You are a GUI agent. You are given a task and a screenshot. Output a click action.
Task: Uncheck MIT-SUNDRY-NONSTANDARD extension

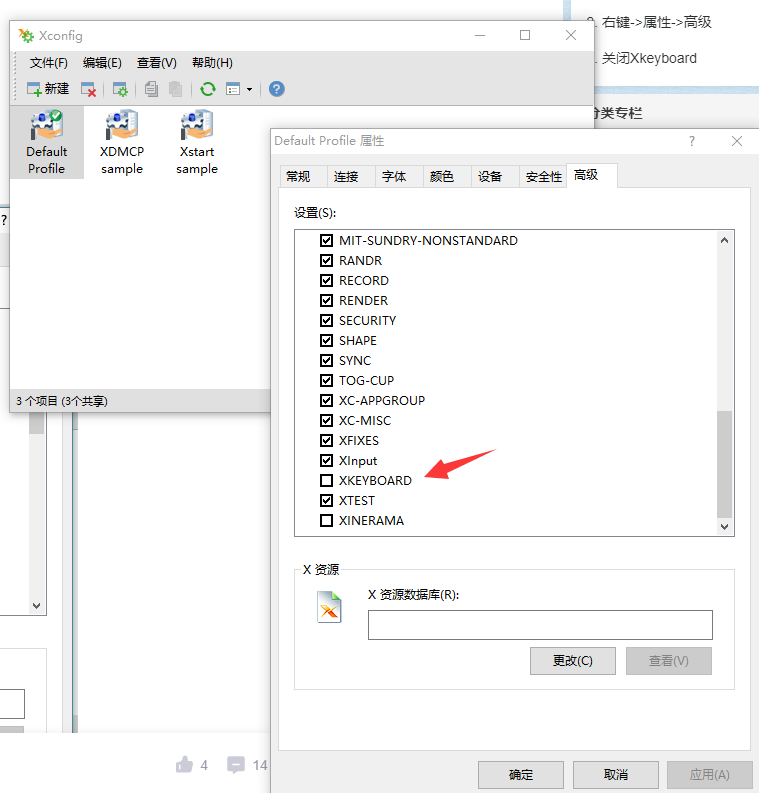[327, 240]
